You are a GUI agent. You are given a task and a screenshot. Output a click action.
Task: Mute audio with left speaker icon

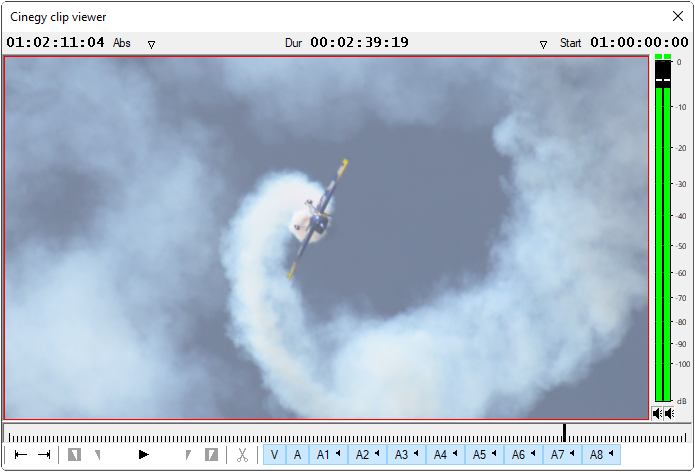[657, 413]
